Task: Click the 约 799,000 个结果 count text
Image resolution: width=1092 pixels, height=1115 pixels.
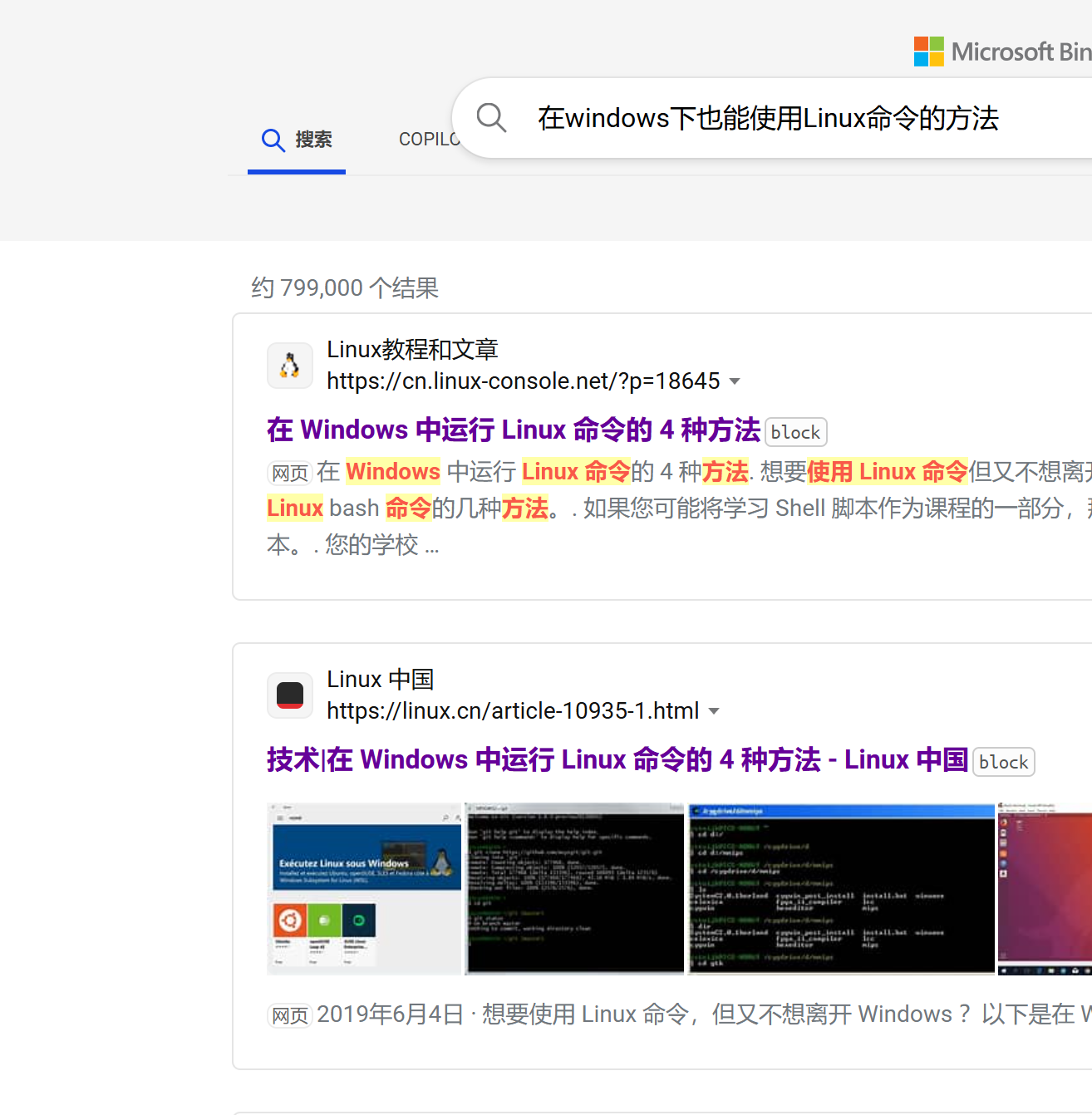Action: coord(345,287)
